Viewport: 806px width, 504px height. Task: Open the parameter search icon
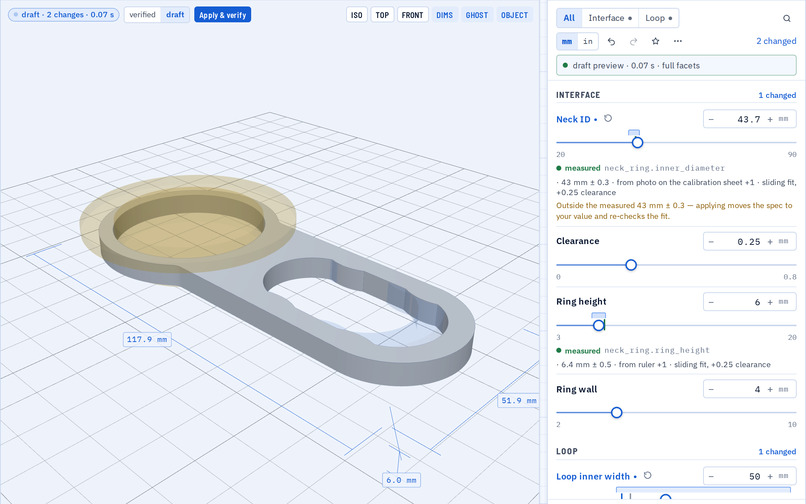[x=786, y=18]
